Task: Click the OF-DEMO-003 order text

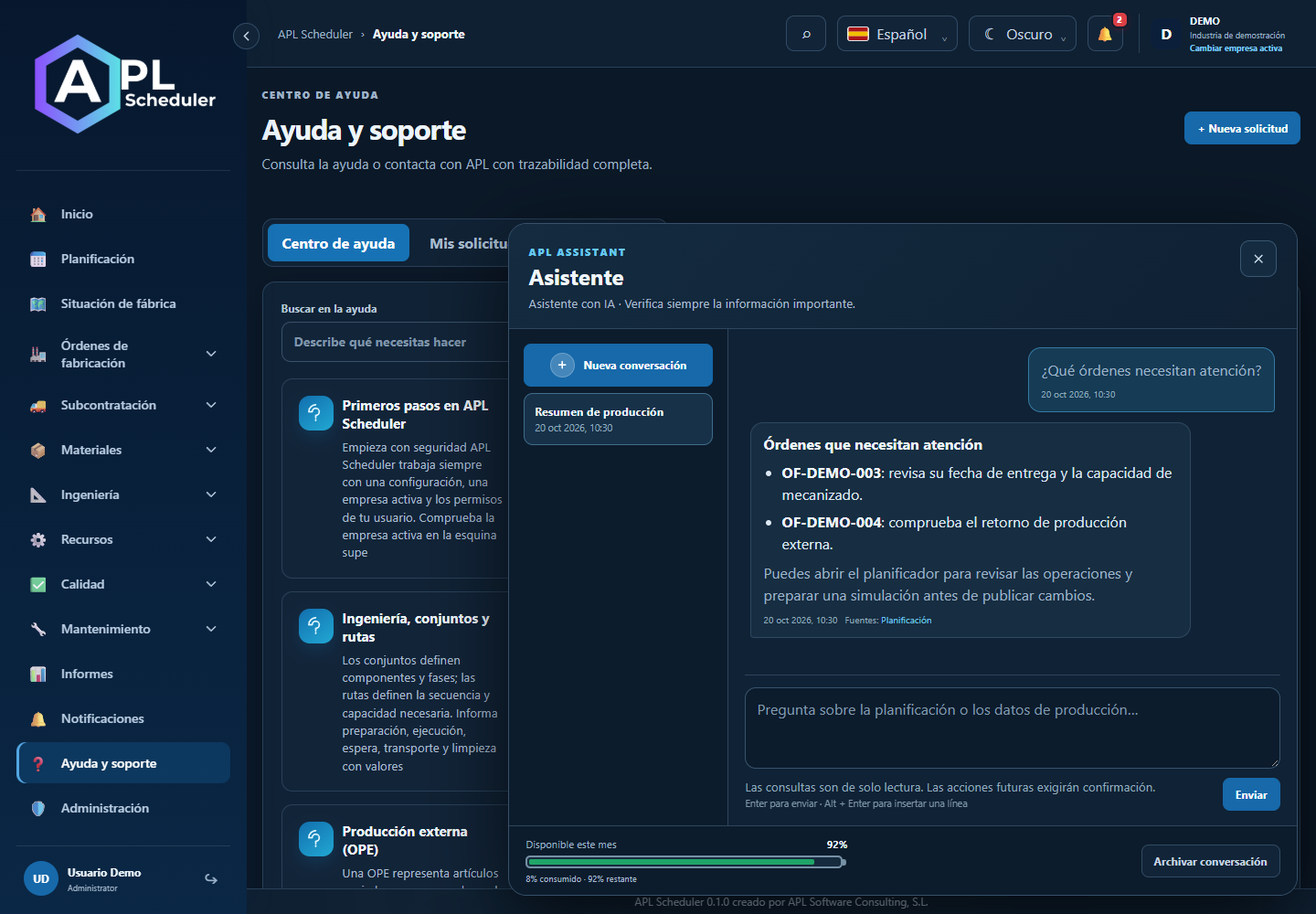Action: pos(832,473)
